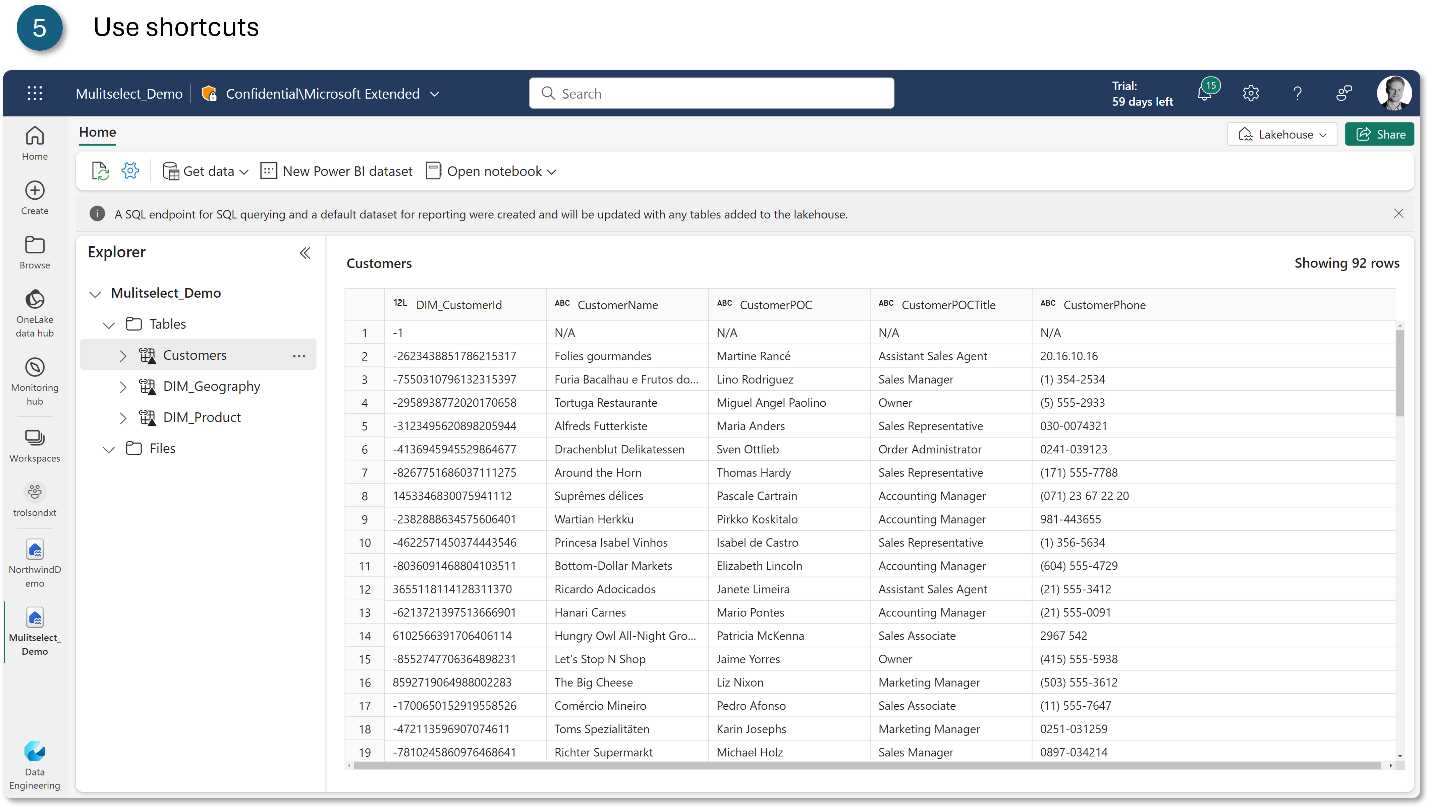Screen dimensions: 1430x808
Task: Open Create in left navigation
Action: (x=35, y=198)
